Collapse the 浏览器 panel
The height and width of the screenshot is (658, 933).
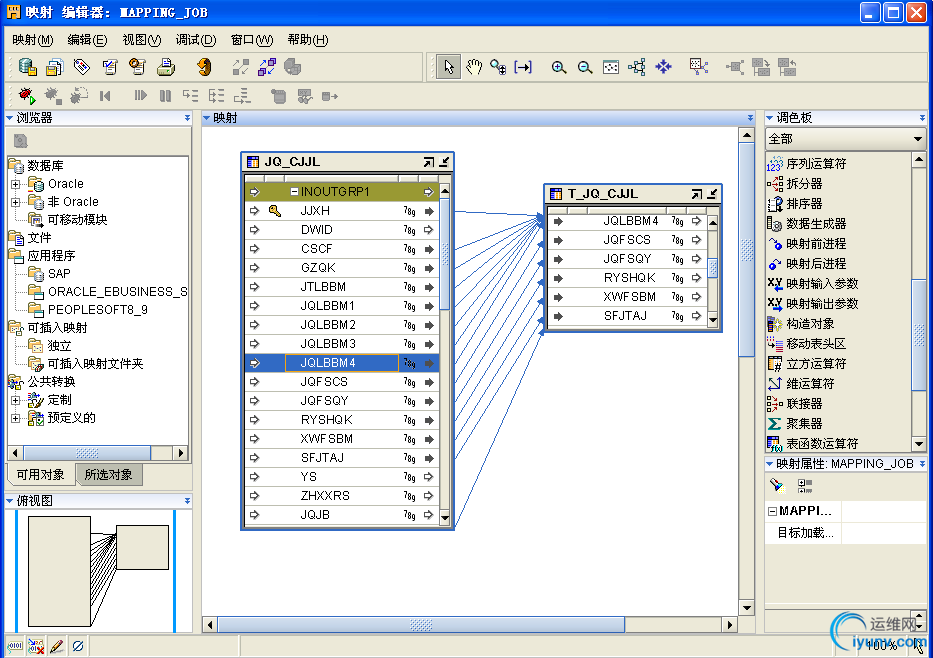coord(10,118)
